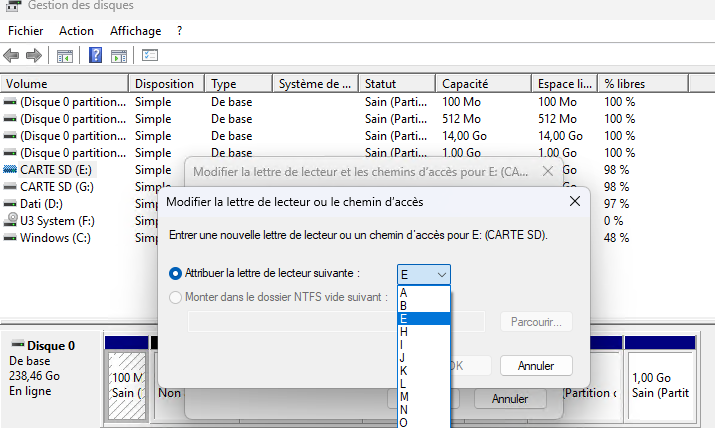Image resolution: width=715 pixels, height=428 pixels.
Task: Click the CARTE SD (G:) volume icon
Action: 10,186
